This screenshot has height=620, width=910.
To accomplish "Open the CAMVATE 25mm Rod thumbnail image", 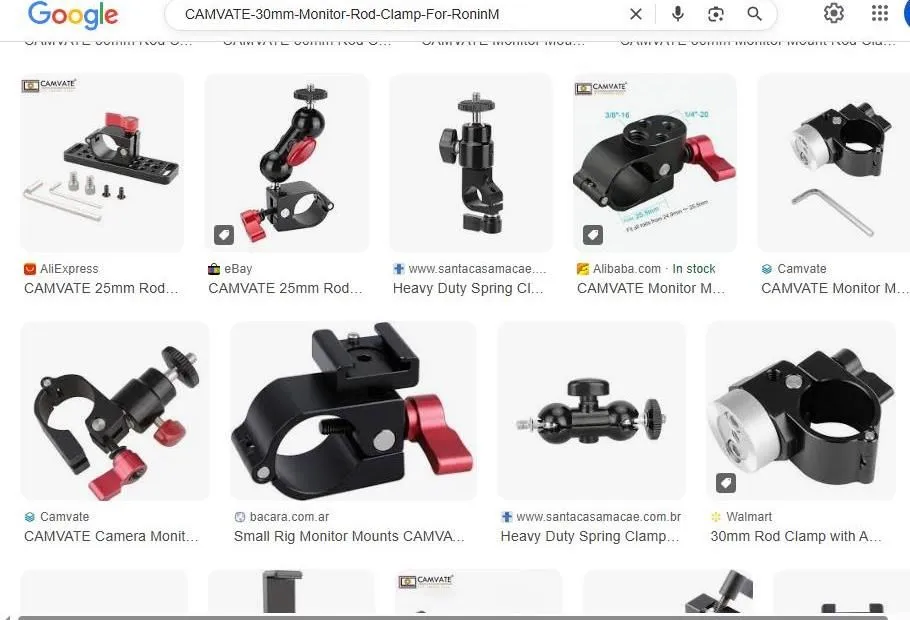I will [x=101, y=162].
